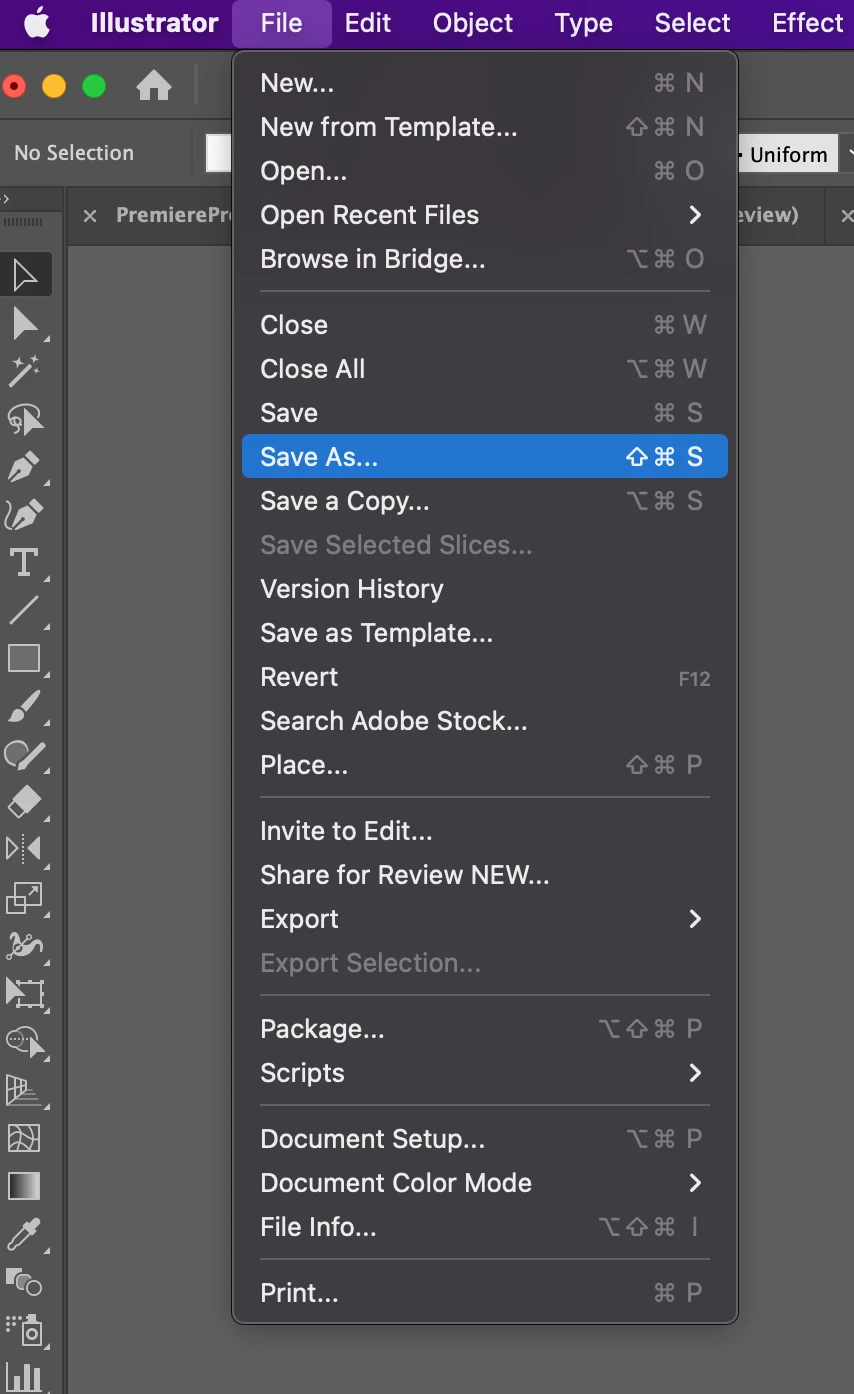Activate the Type tool
Screen dimensions: 854x1394
coord(23,562)
